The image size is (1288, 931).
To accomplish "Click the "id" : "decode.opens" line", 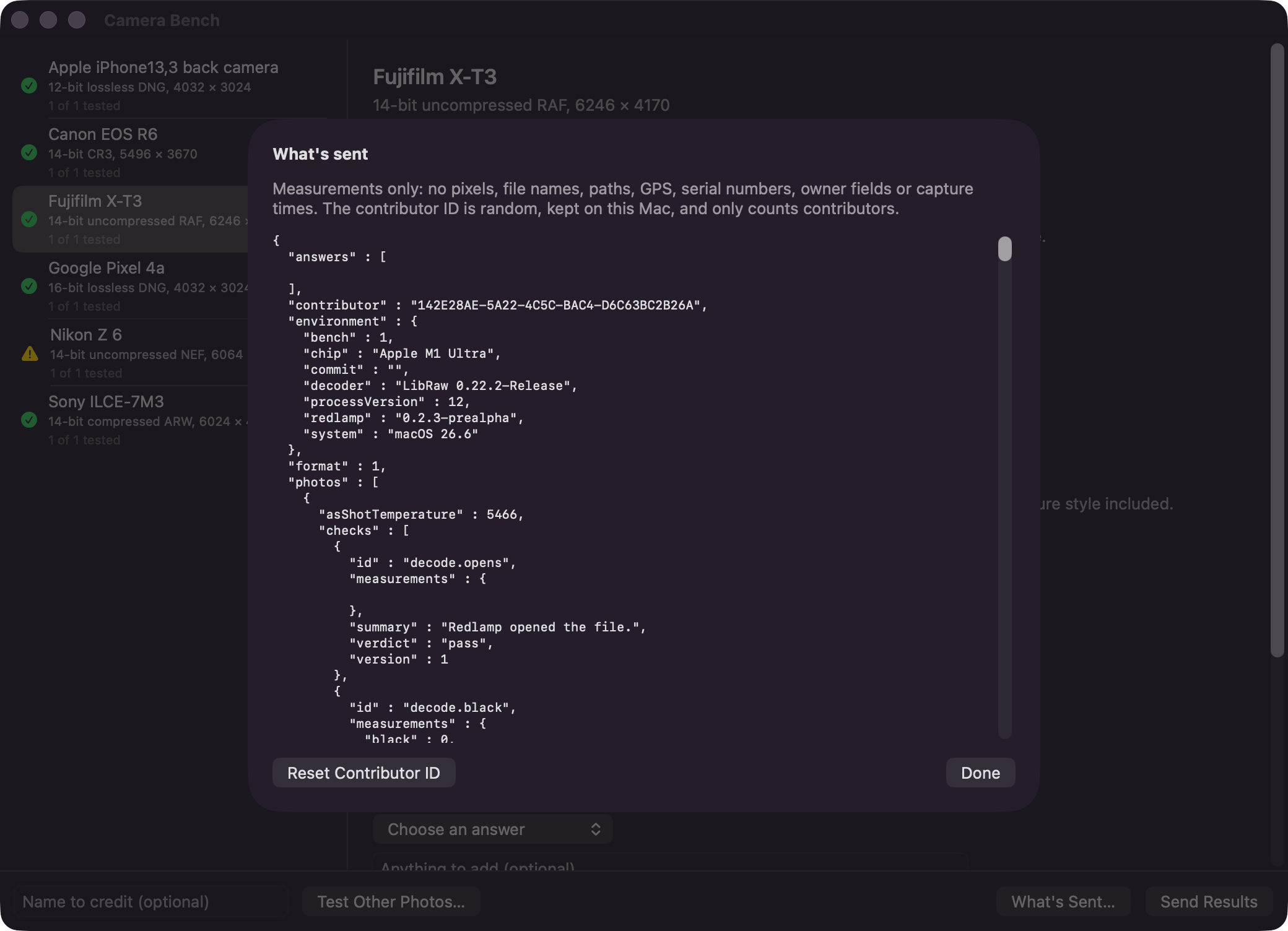I will pyautogui.click(x=433, y=563).
